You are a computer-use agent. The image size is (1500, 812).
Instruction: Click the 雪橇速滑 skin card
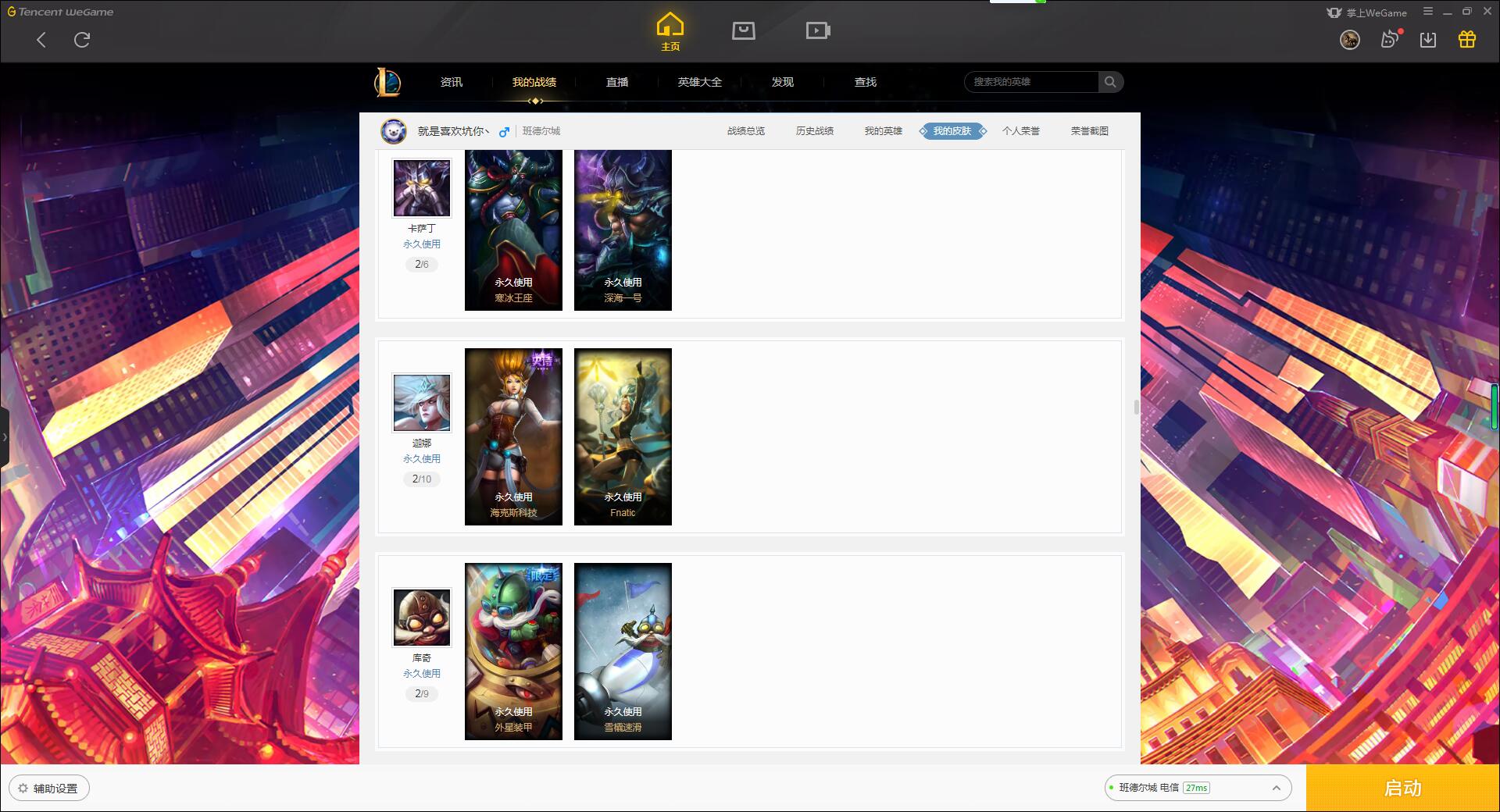coord(623,651)
